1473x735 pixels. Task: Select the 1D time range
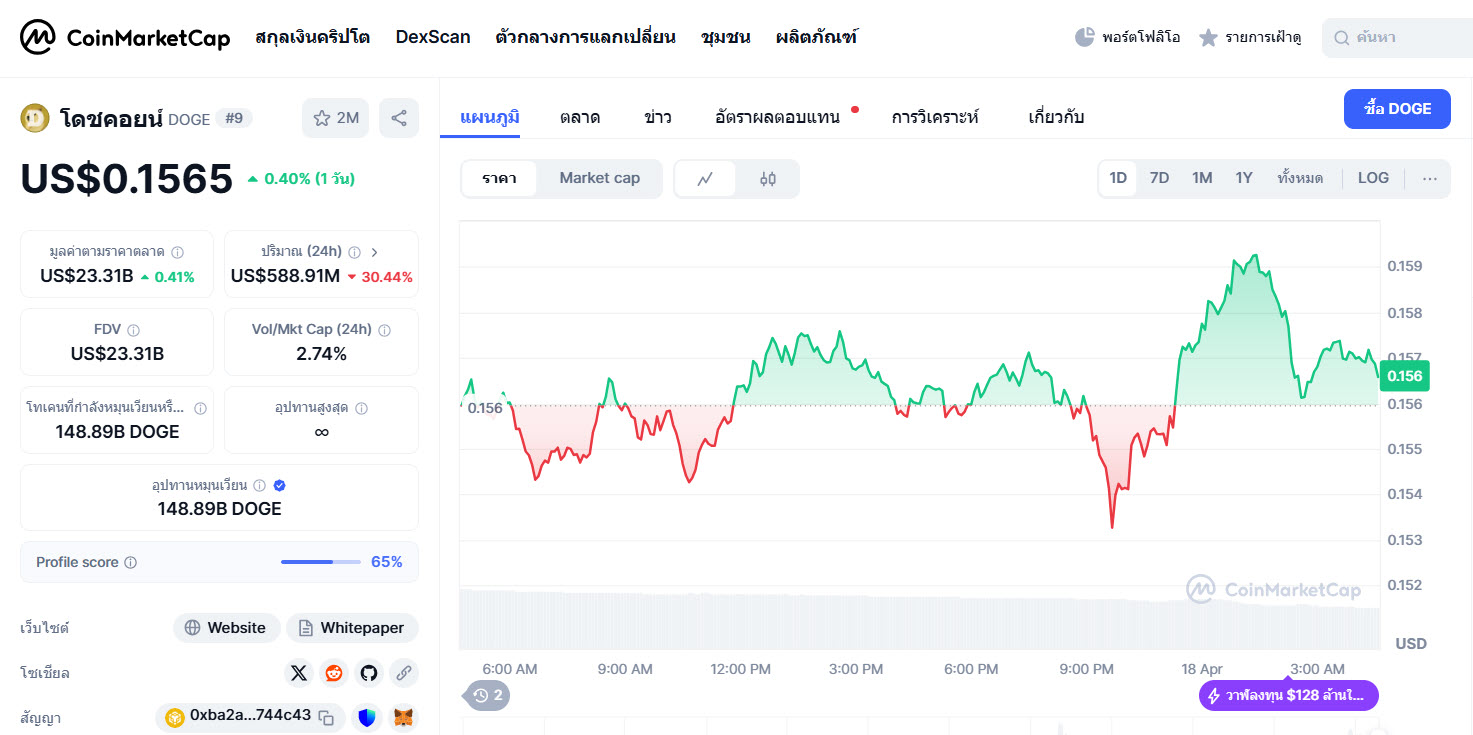tap(1118, 178)
